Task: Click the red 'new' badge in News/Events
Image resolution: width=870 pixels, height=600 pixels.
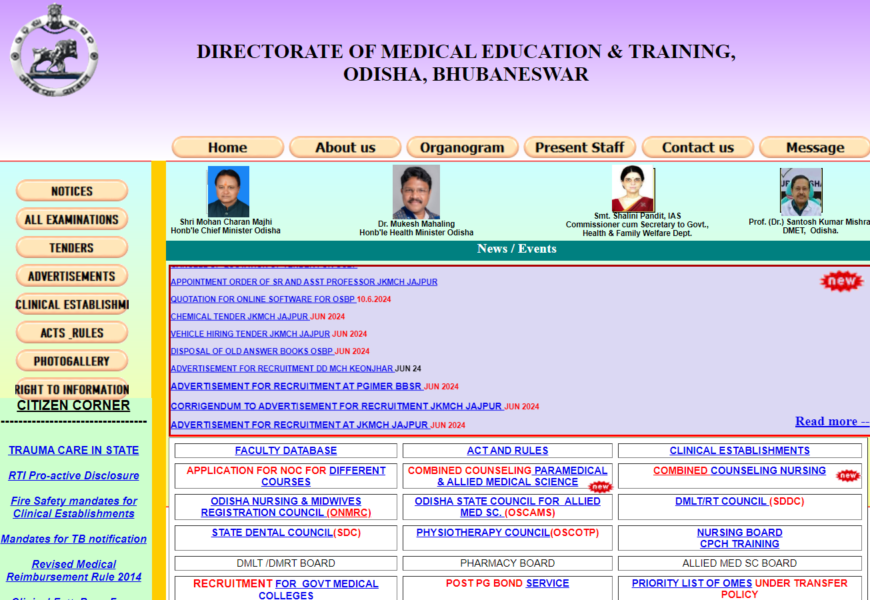Action: (842, 281)
